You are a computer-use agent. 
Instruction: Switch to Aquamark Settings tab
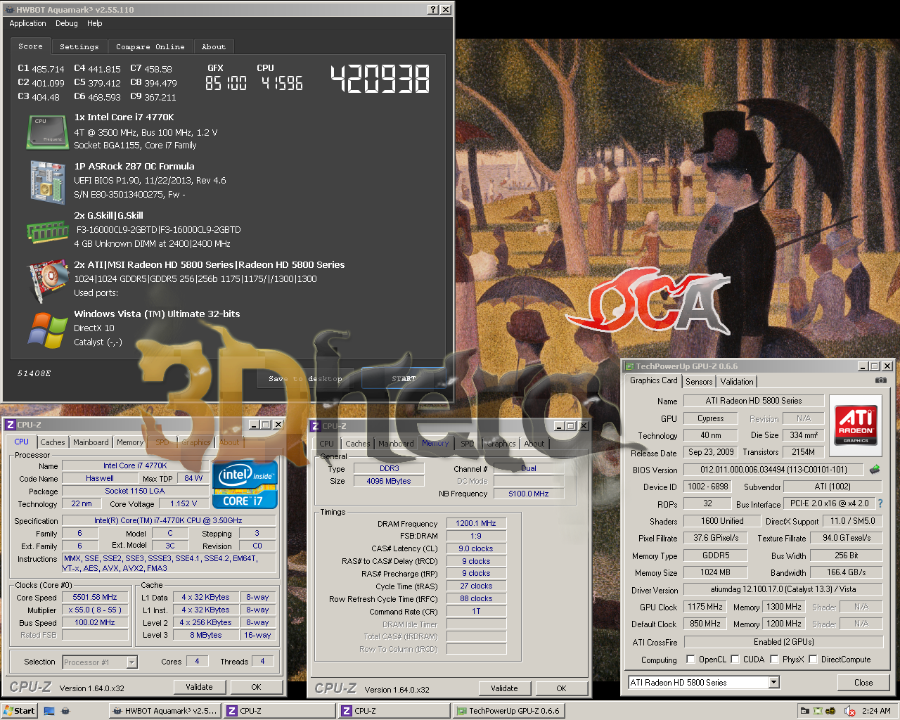click(x=79, y=47)
